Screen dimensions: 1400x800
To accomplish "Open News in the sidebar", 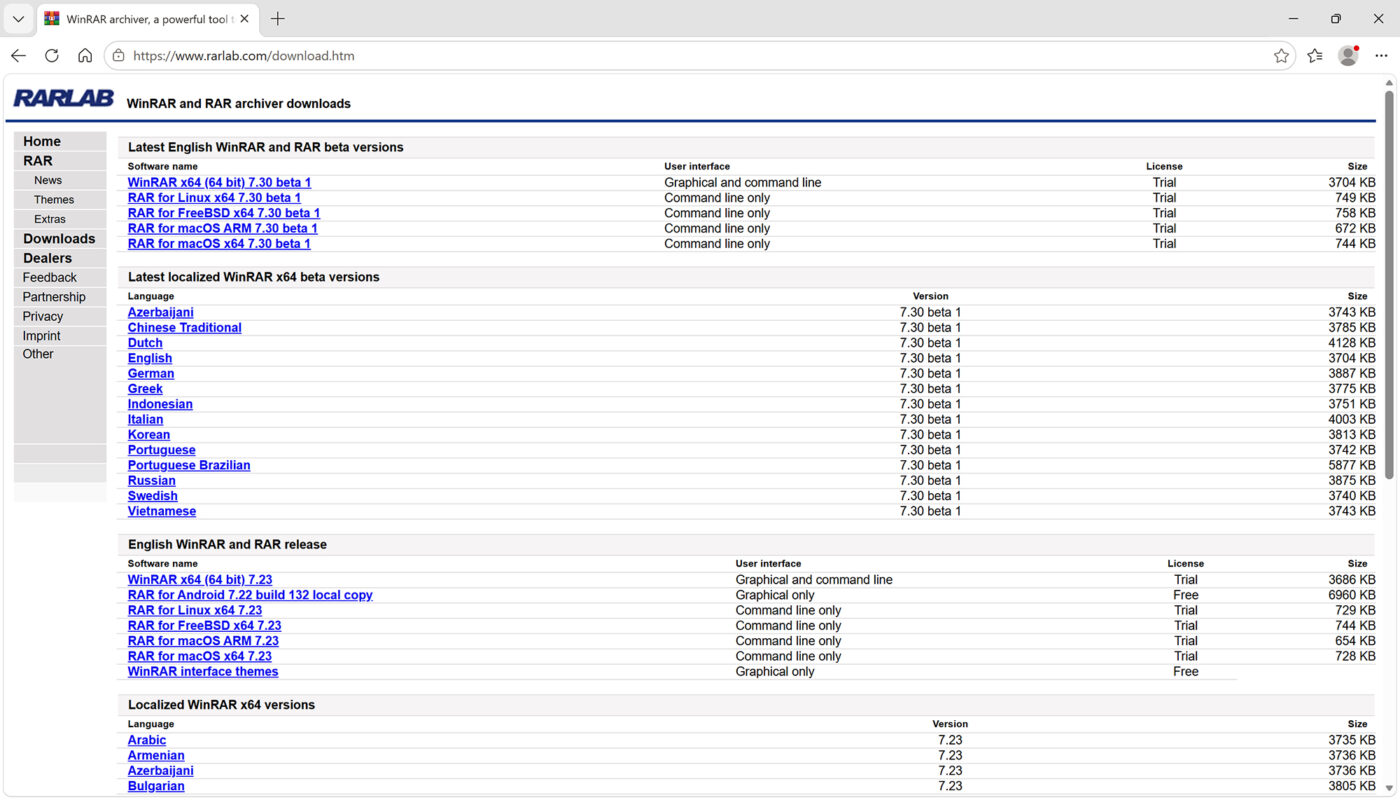I will [x=48, y=180].
